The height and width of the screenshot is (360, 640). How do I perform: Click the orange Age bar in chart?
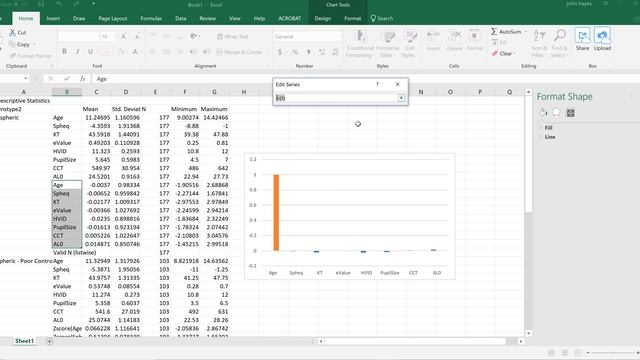[276, 213]
